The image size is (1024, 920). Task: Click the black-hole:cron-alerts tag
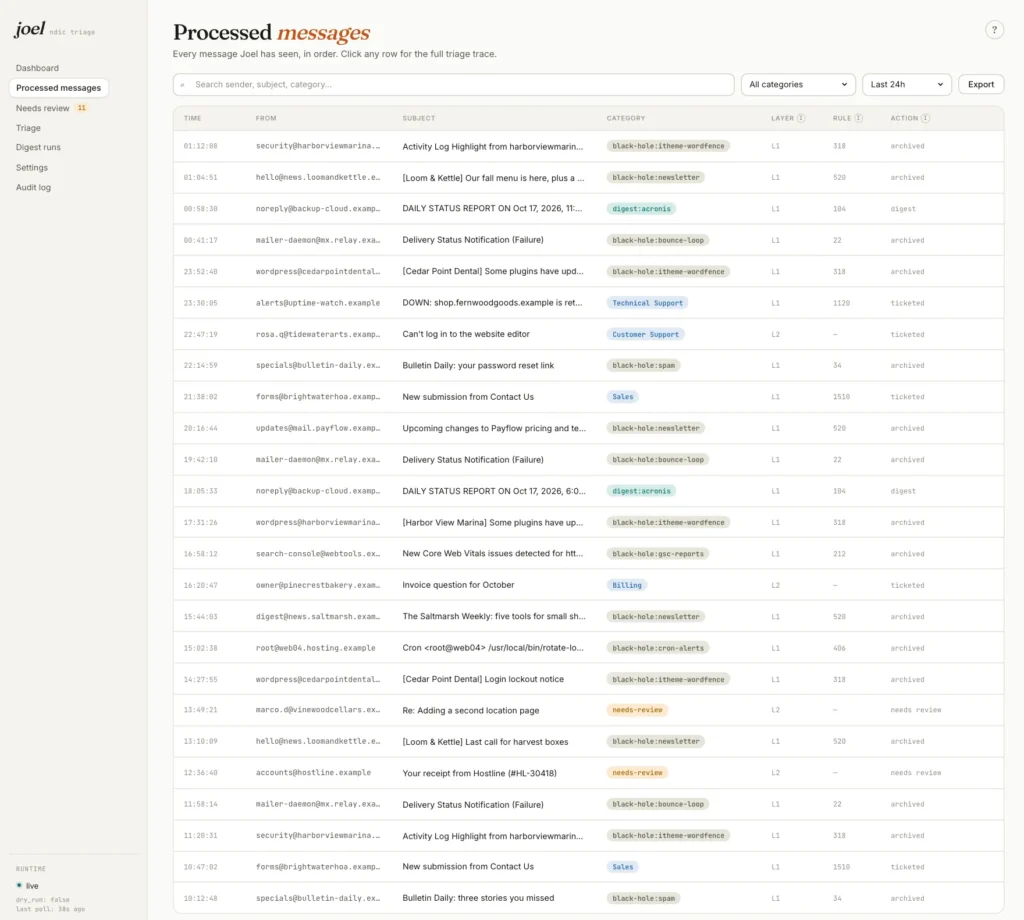(x=658, y=648)
